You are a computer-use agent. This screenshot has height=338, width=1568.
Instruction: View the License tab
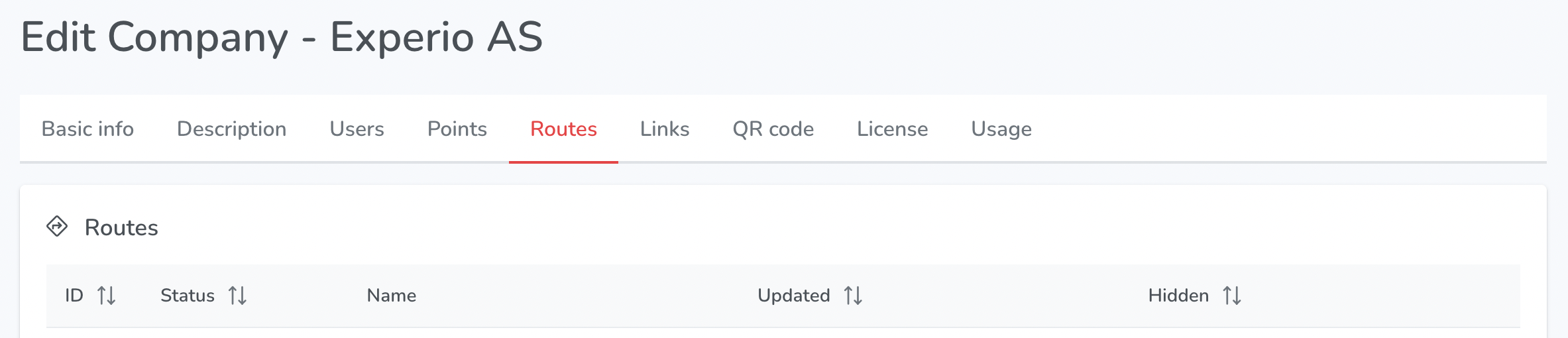coord(892,129)
